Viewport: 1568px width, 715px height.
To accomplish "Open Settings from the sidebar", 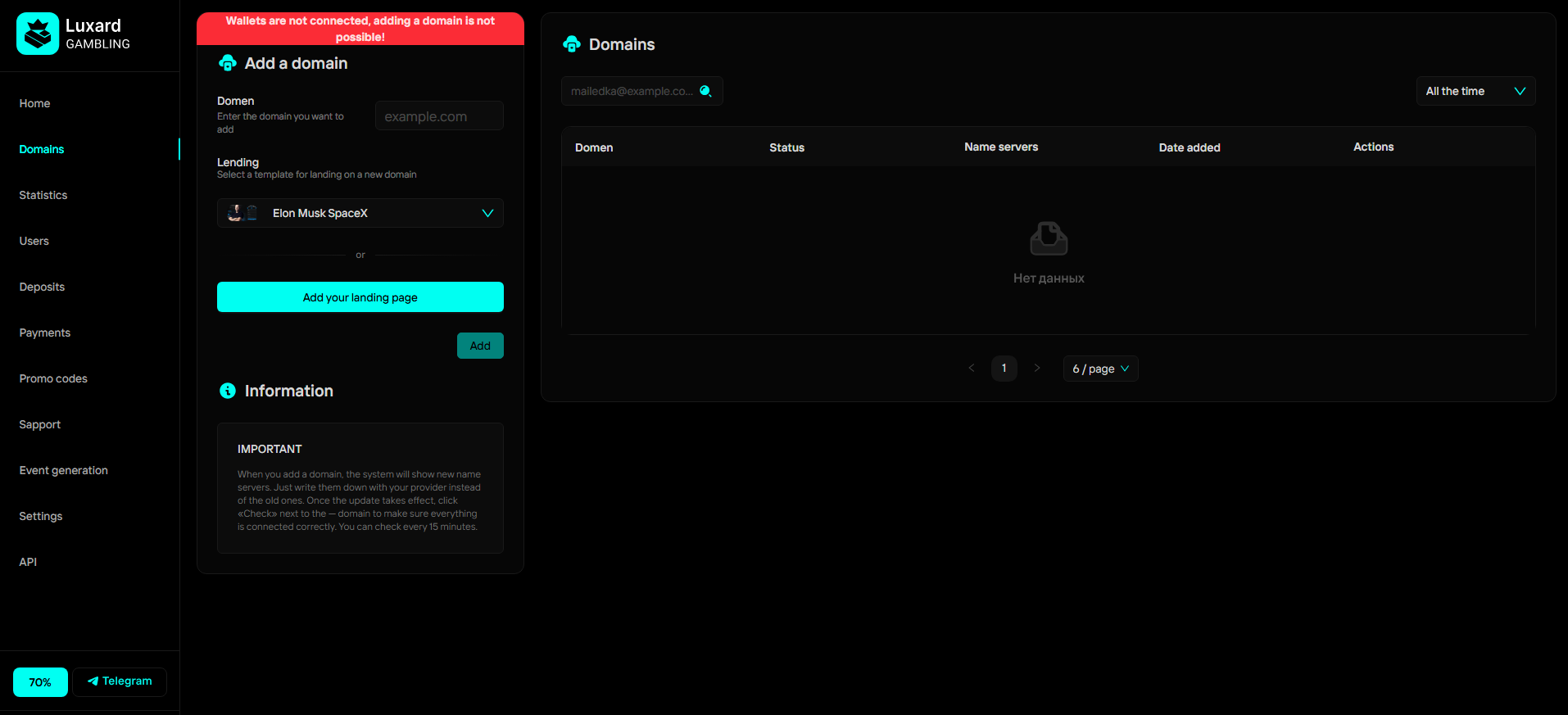I will pyautogui.click(x=41, y=516).
